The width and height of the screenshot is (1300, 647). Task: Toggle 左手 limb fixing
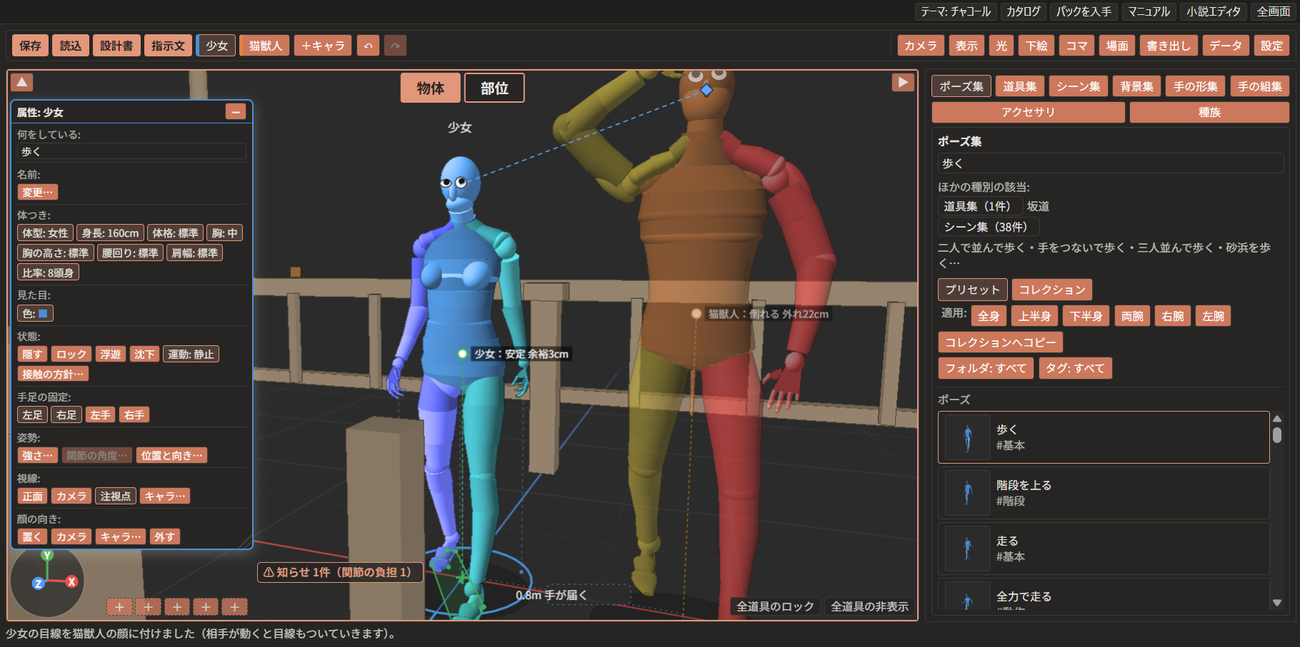pyautogui.click(x=100, y=414)
